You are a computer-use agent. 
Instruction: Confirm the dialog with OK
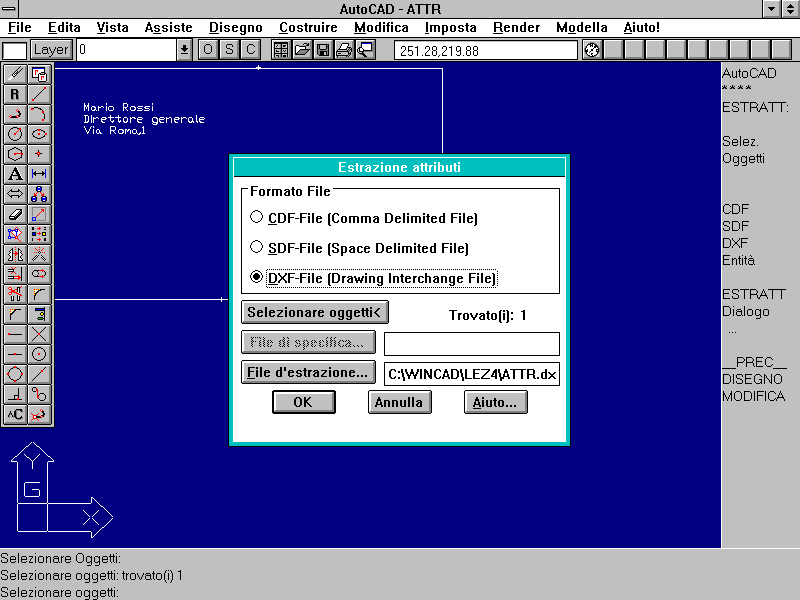(304, 402)
